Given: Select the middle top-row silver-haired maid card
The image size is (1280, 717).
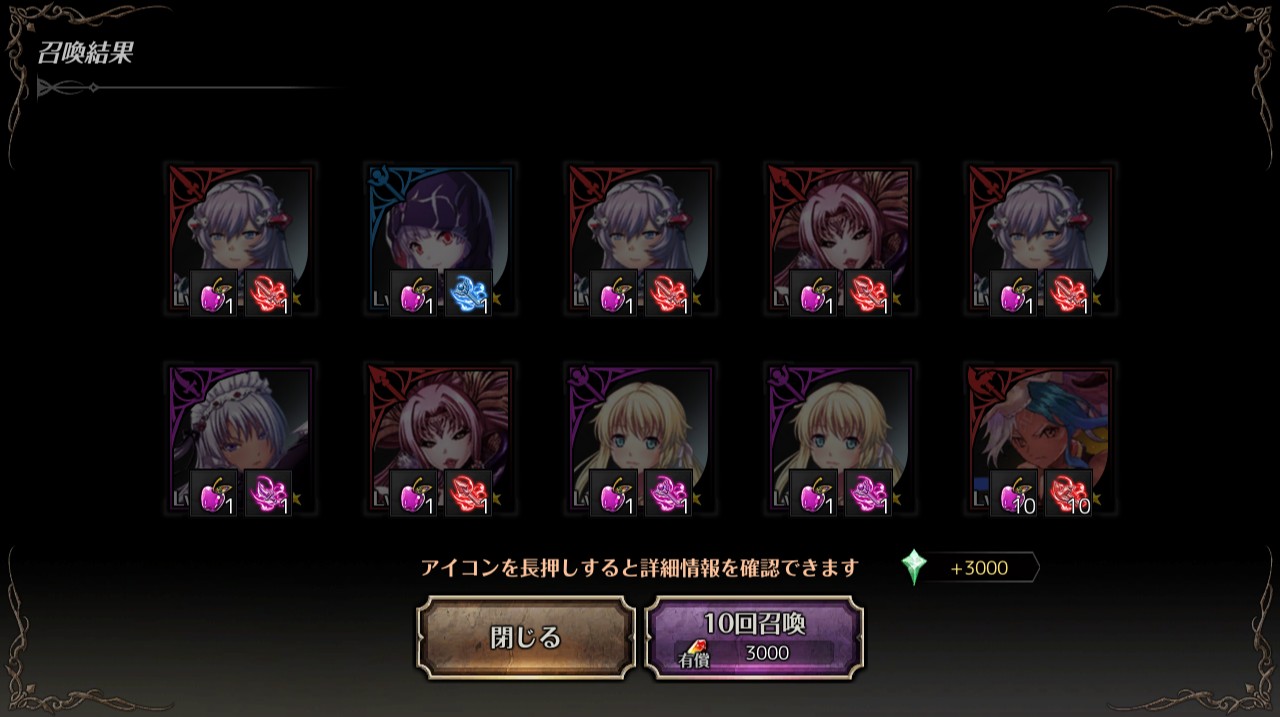Looking at the screenshot, I should point(640,239).
